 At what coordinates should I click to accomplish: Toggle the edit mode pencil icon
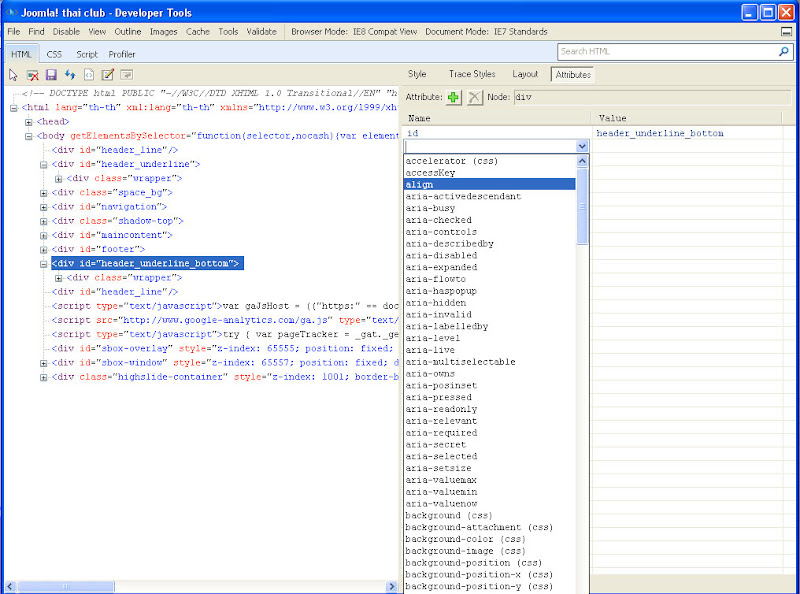(x=108, y=75)
